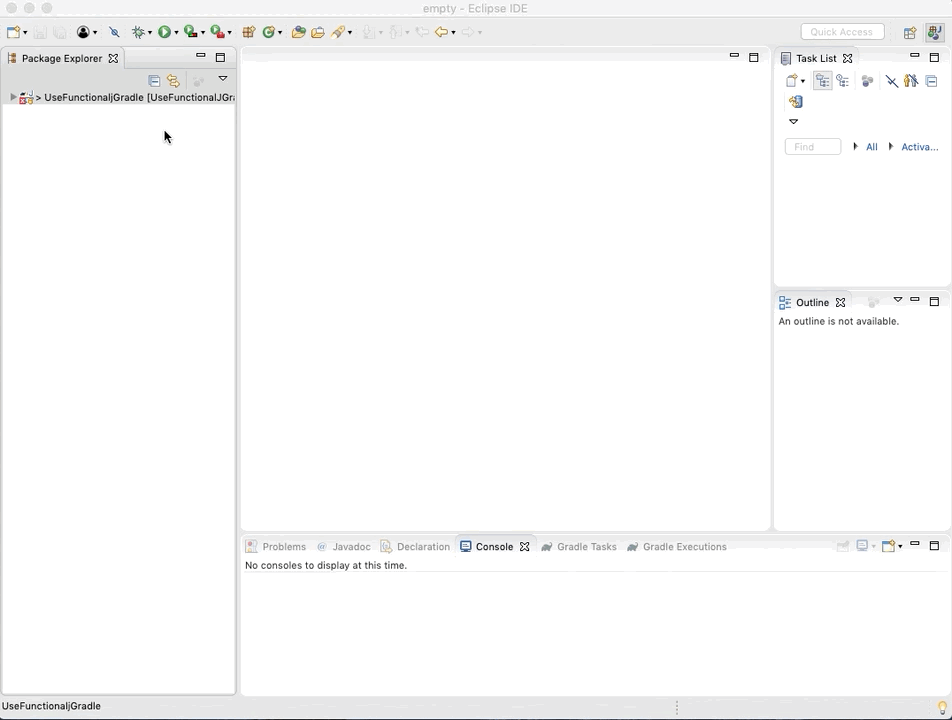
Task: Click the Coverage run icon
Action: (x=191, y=32)
